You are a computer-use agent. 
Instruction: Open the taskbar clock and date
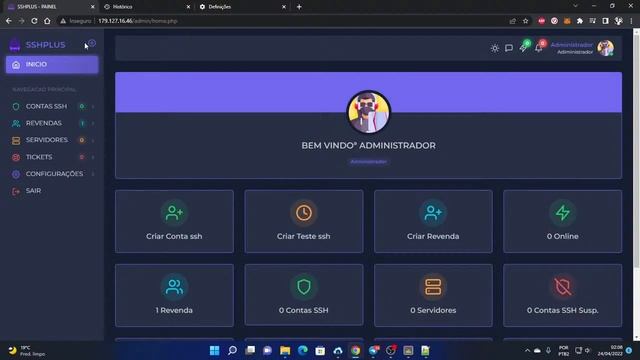click(x=610, y=350)
